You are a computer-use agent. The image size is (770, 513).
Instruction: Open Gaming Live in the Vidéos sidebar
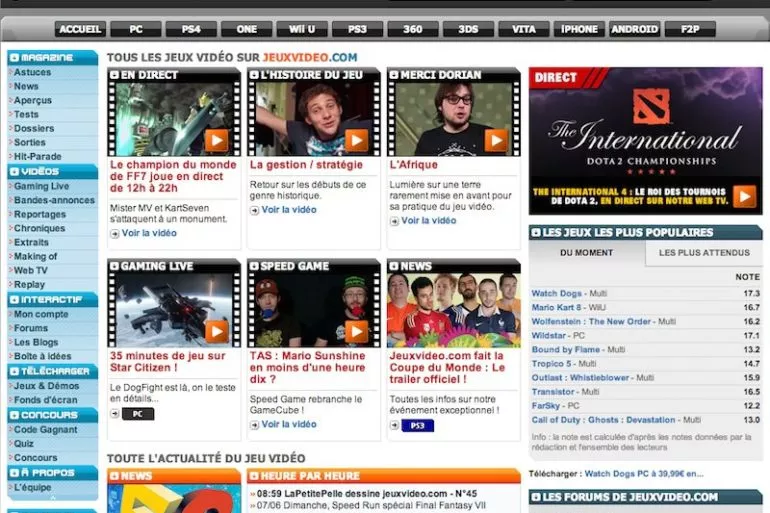coord(41,187)
